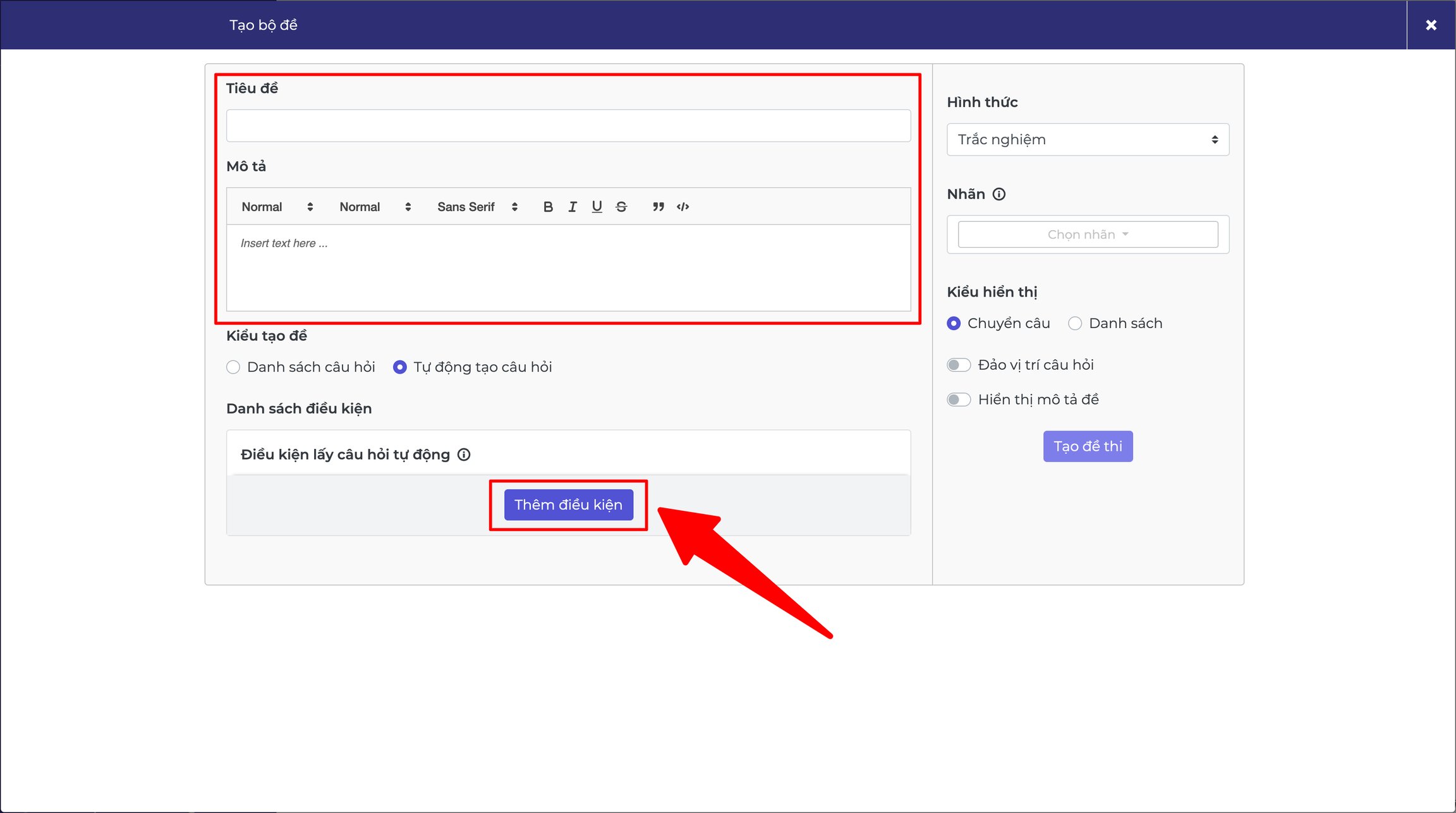Toggle strikethrough formatting icon
The width and height of the screenshot is (1456, 813).
pos(621,207)
